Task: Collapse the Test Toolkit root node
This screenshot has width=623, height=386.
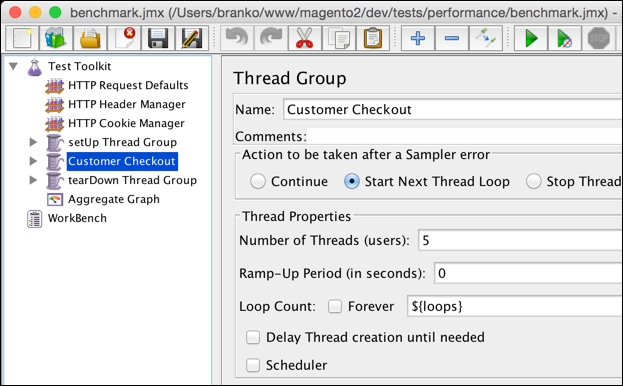Action: coord(14,66)
